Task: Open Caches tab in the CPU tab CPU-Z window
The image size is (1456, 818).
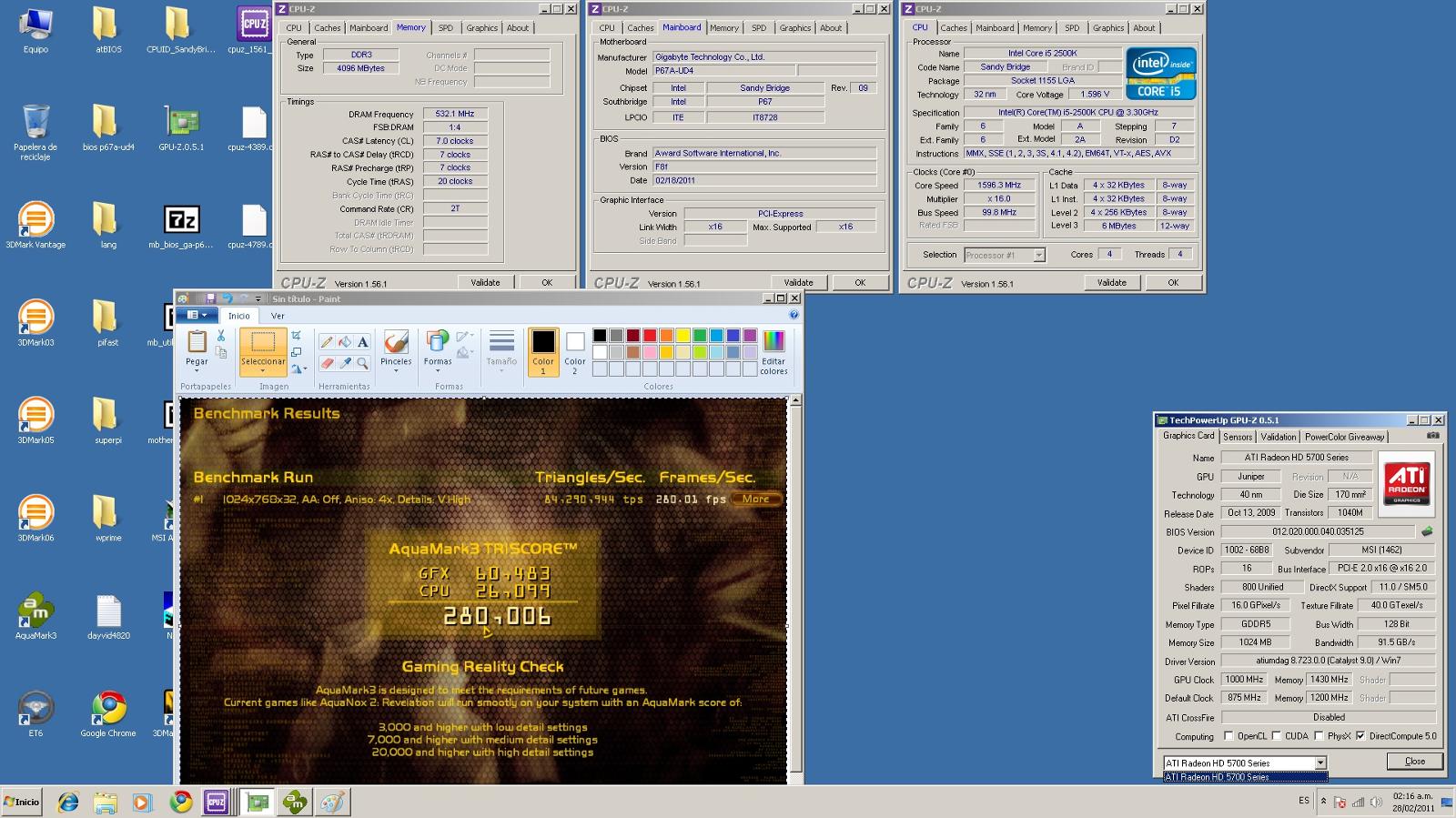Action: coord(954,28)
